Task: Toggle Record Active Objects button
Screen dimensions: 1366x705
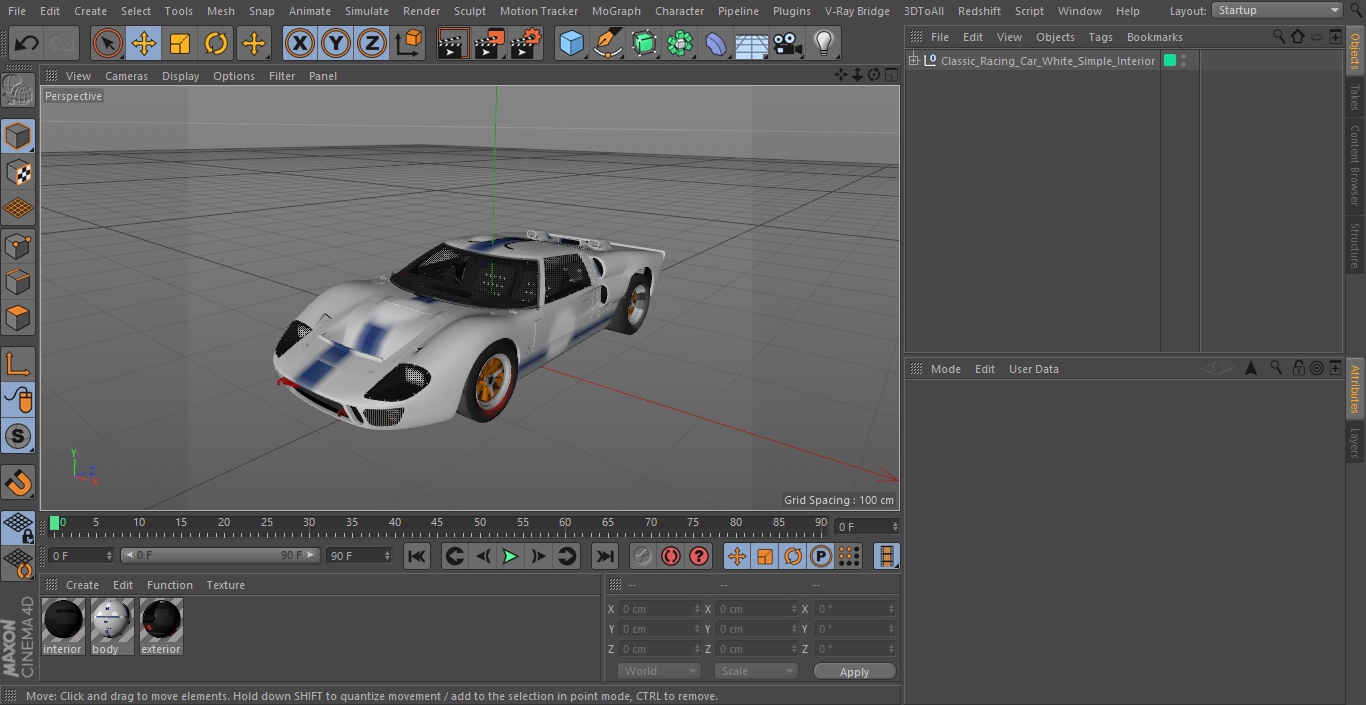Action: (x=643, y=556)
